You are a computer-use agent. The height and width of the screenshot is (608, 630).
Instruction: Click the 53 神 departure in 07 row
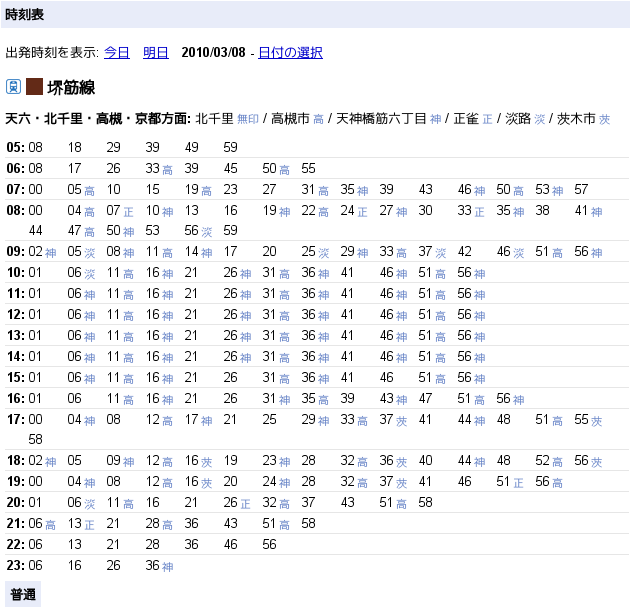(549, 190)
